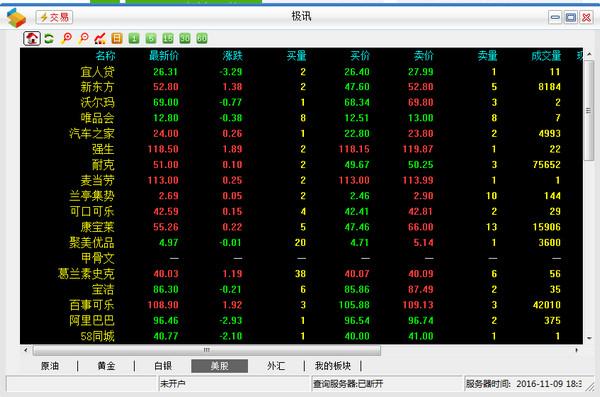Select the 康宝莱 stock row
Viewport: 600px width, 397px height.
[x=301, y=227]
